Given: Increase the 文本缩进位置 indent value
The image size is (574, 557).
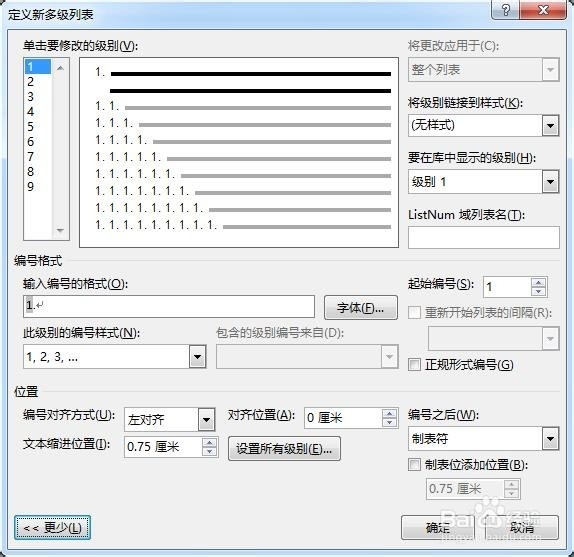Looking at the screenshot, I should (209, 442).
